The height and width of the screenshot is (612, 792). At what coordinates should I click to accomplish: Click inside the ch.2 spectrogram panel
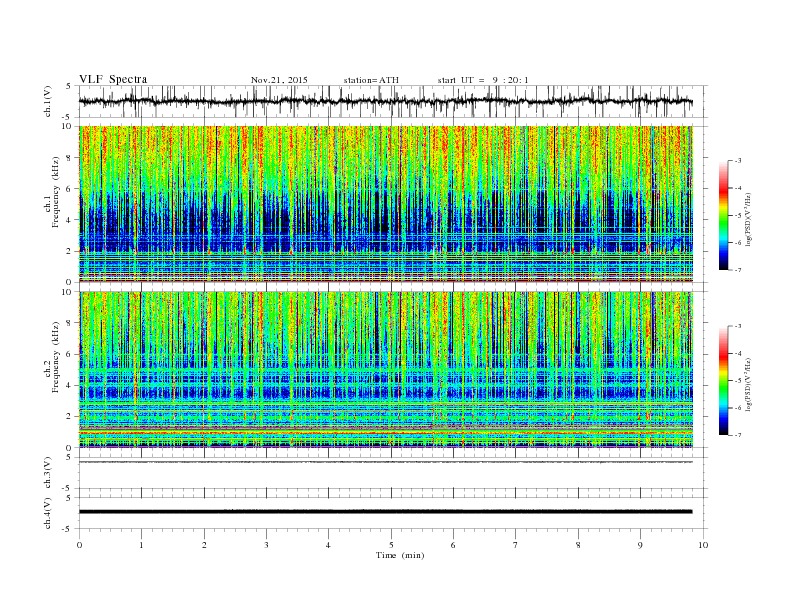pos(386,370)
